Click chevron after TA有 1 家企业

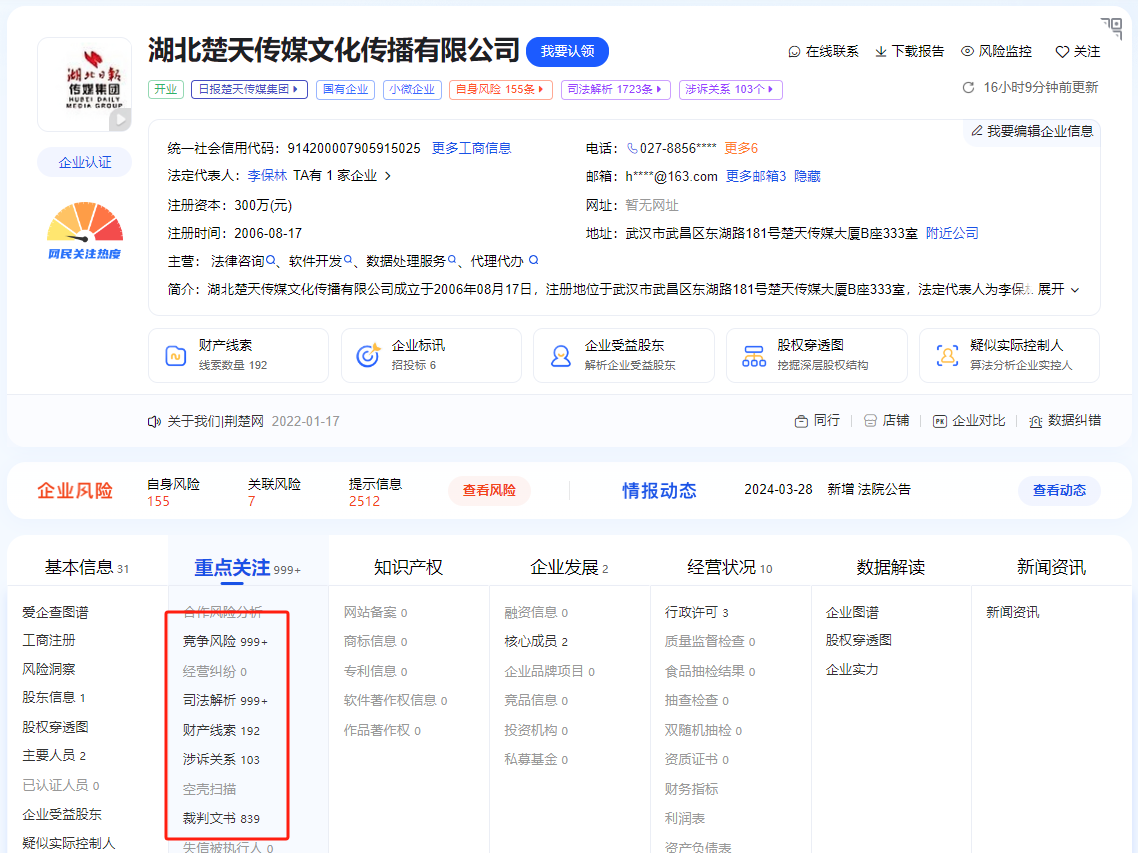click(x=388, y=176)
